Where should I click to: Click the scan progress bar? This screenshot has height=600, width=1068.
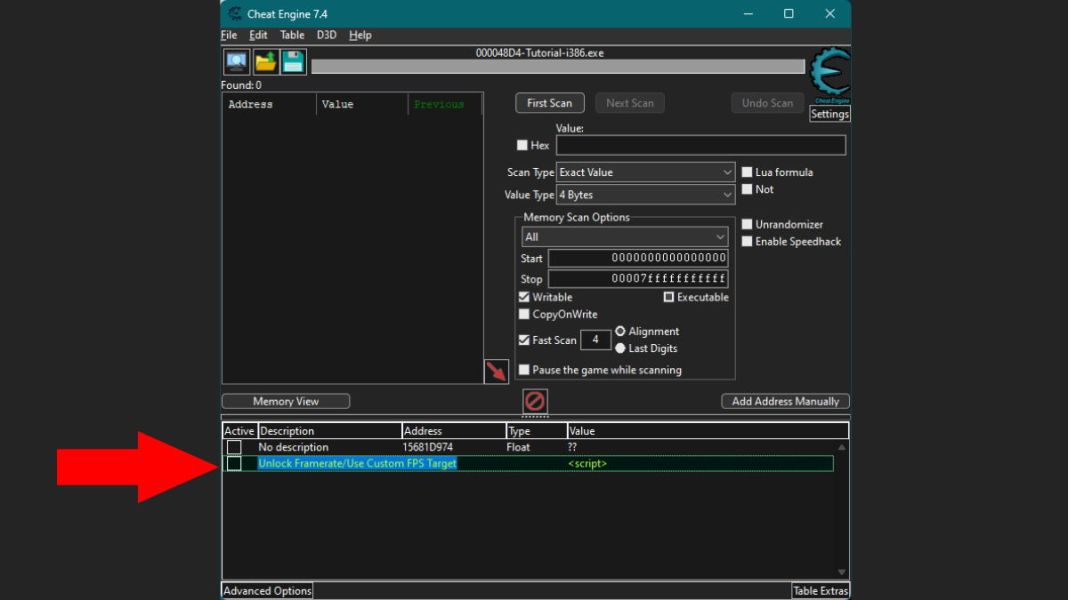[557, 67]
